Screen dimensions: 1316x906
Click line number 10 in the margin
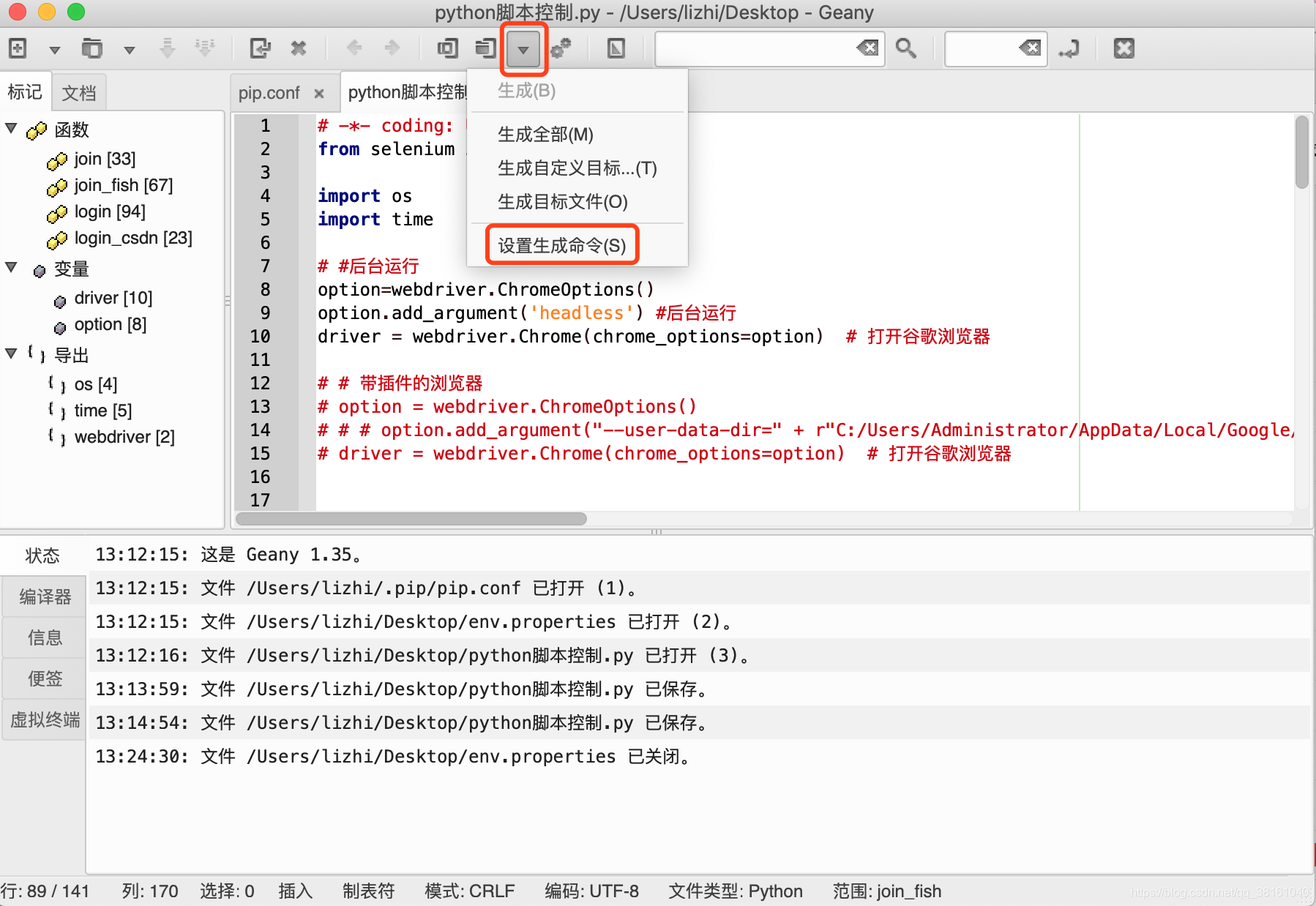(x=261, y=337)
